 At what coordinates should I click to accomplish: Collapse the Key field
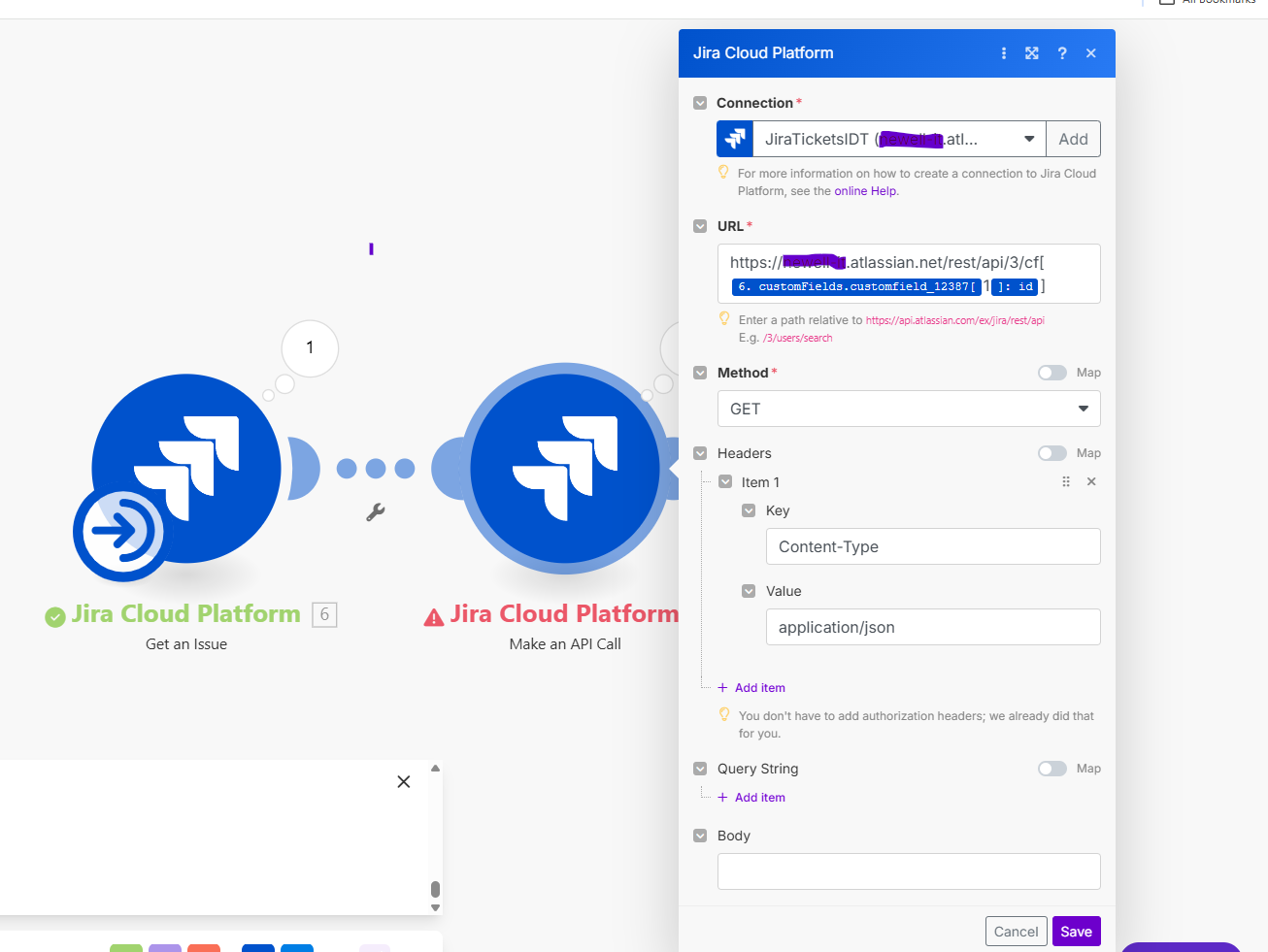click(749, 510)
